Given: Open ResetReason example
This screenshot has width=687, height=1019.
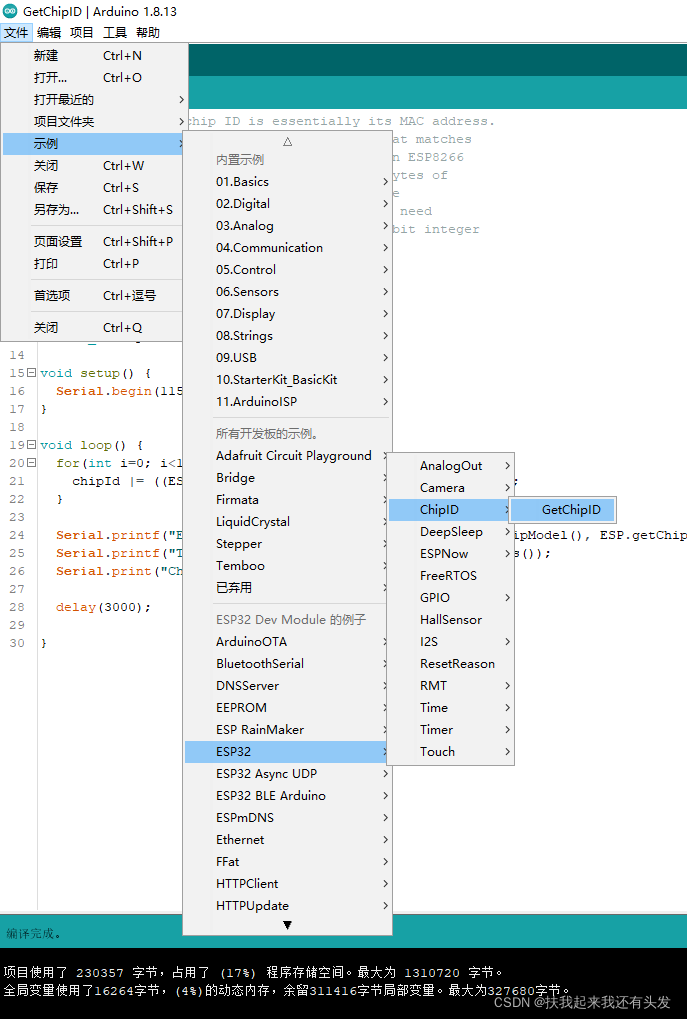Looking at the screenshot, I should [x=451, y=664].
